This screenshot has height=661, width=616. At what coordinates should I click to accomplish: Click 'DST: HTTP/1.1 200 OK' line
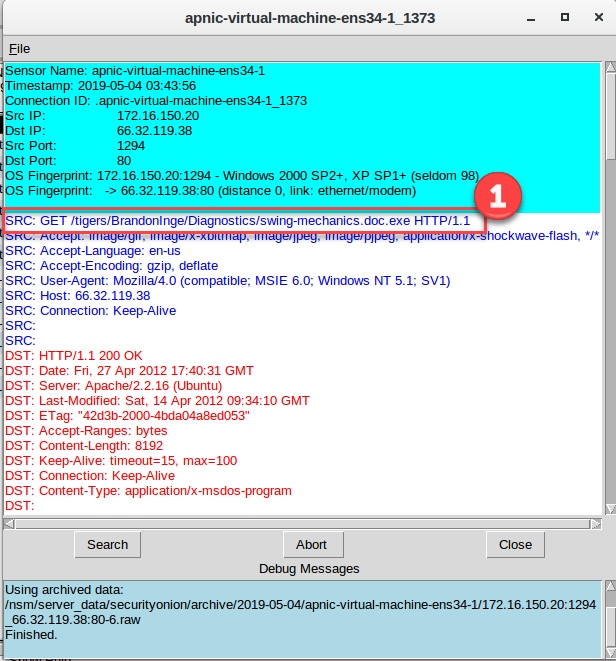[74, 356]
